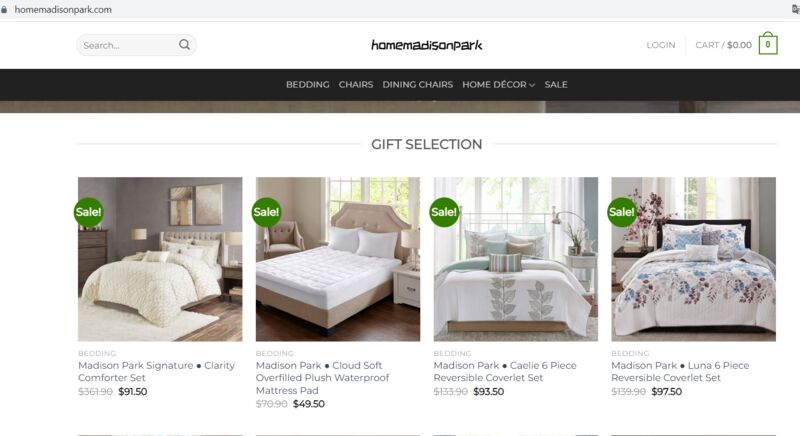Click the padlock icon in address bar
This screenshot has height=436, width=800.
pos(5,10)
